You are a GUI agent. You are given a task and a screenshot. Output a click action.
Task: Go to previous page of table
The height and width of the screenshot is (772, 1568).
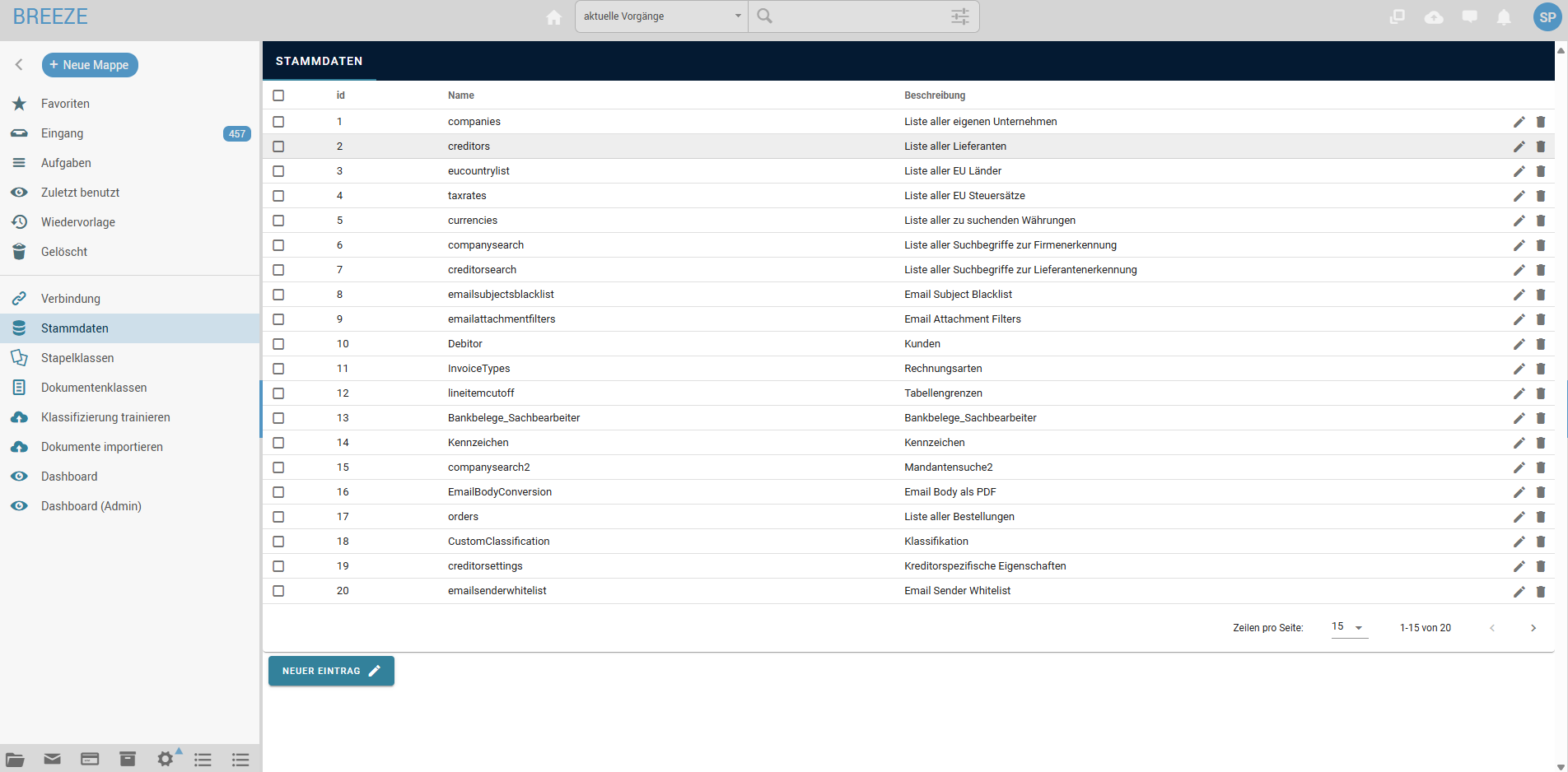coord(1492,628)
